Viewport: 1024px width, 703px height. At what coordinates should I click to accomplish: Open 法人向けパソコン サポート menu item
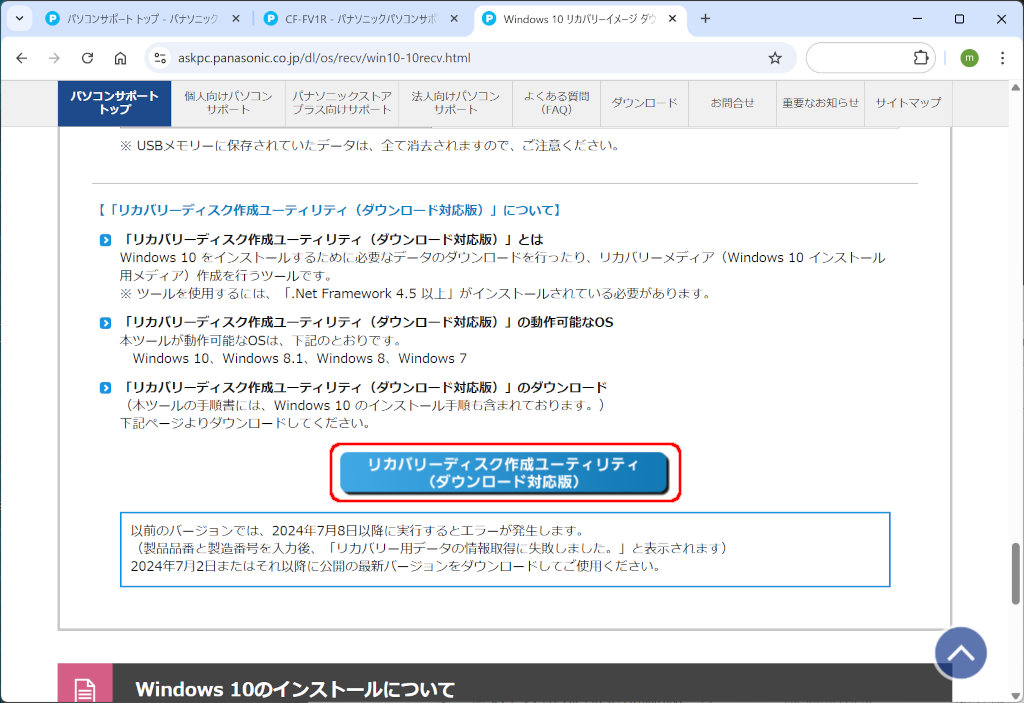point(456,103)
